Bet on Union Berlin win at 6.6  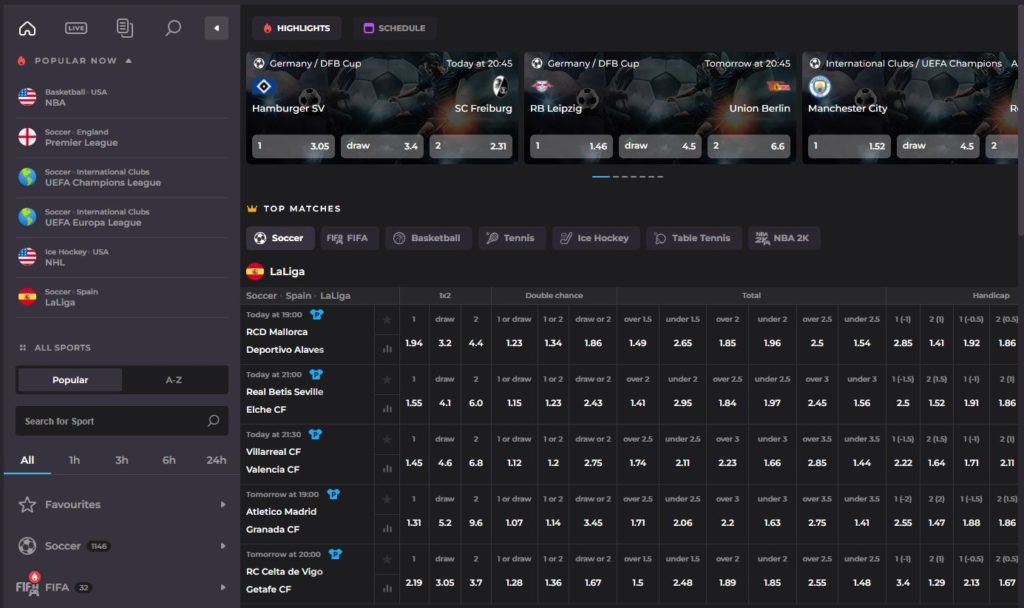(x=749, y=146)
